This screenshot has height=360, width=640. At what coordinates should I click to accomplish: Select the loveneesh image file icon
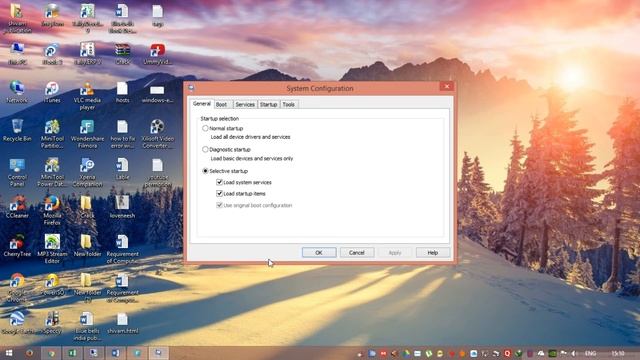(122, 207)
